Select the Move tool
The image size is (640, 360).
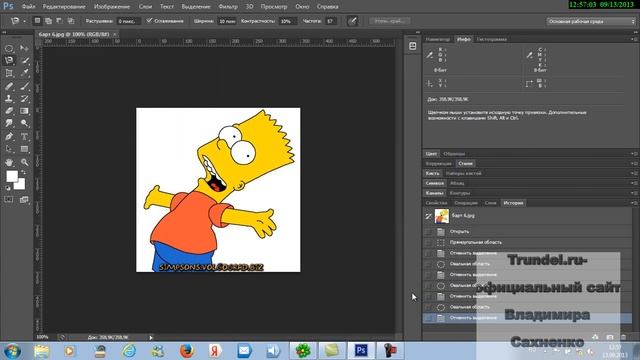24,49
